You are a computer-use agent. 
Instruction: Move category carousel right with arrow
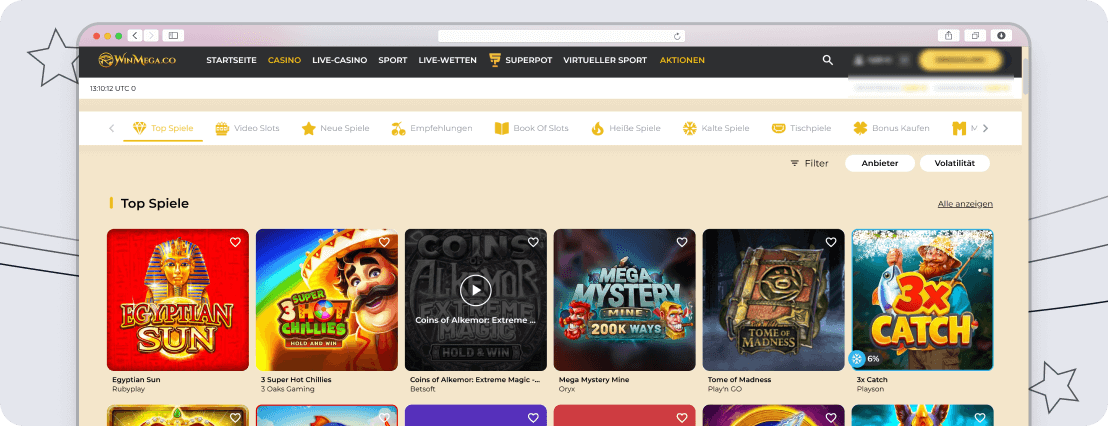pos(986,129)
